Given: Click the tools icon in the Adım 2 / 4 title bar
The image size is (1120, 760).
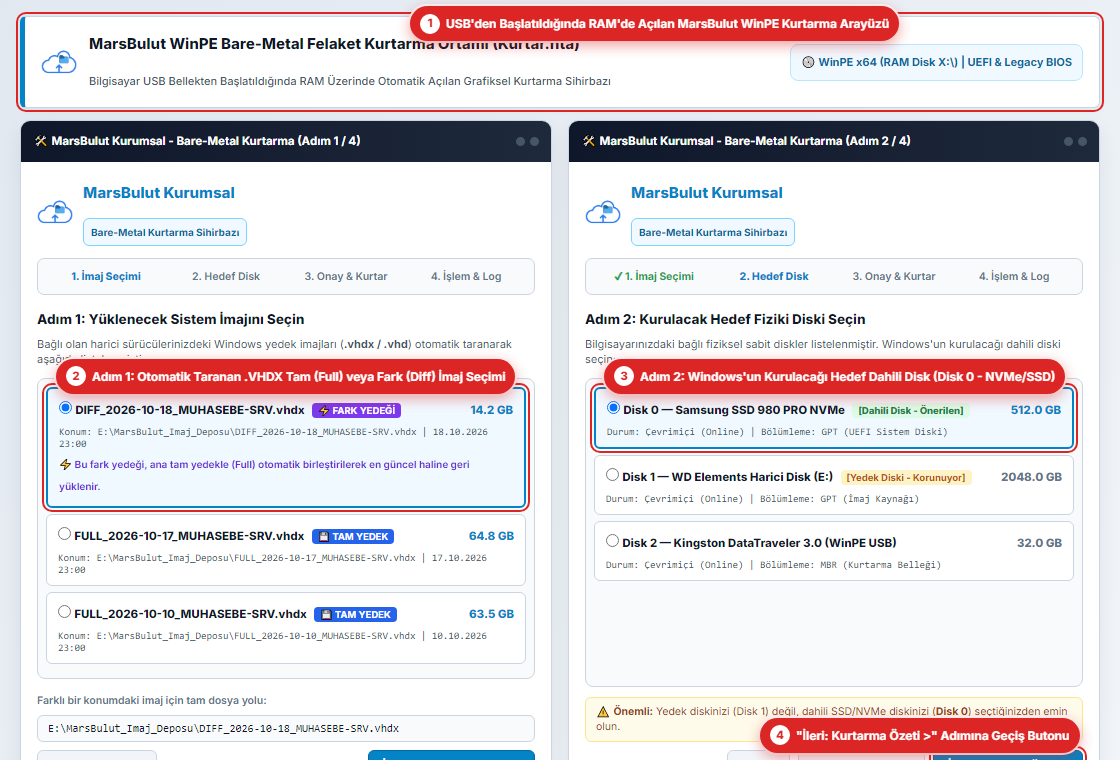Looking at the screenshot, I should (589, 141).
